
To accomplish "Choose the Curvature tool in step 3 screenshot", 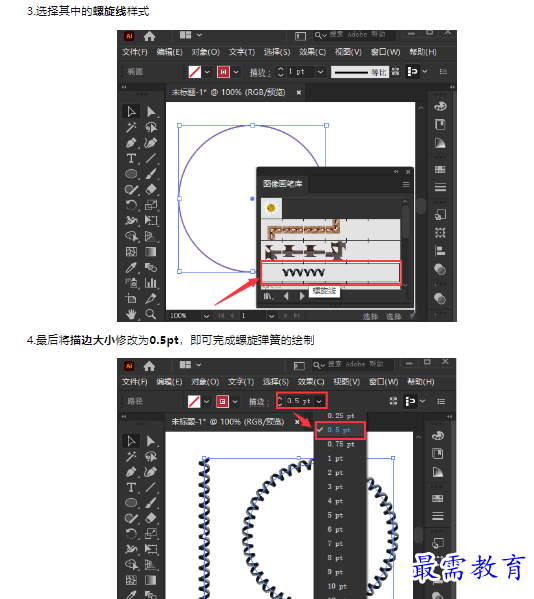I will [151, 143].
